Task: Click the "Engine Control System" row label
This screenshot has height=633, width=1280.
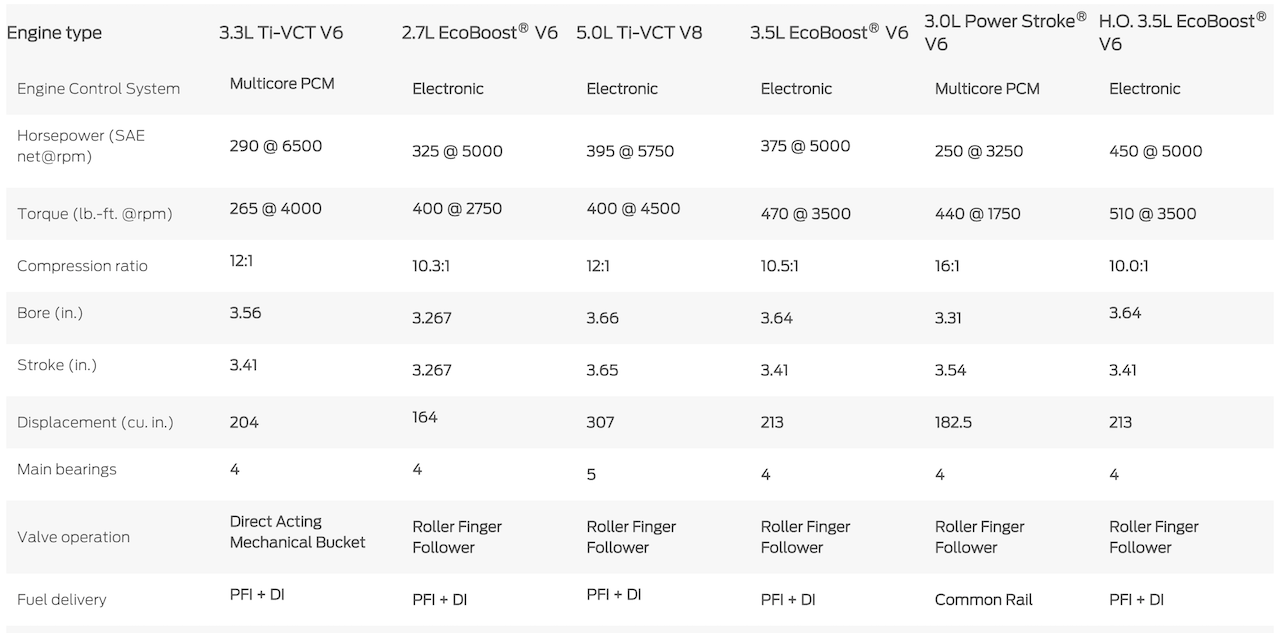Action: pyautogui.click(x=98, y=89)
